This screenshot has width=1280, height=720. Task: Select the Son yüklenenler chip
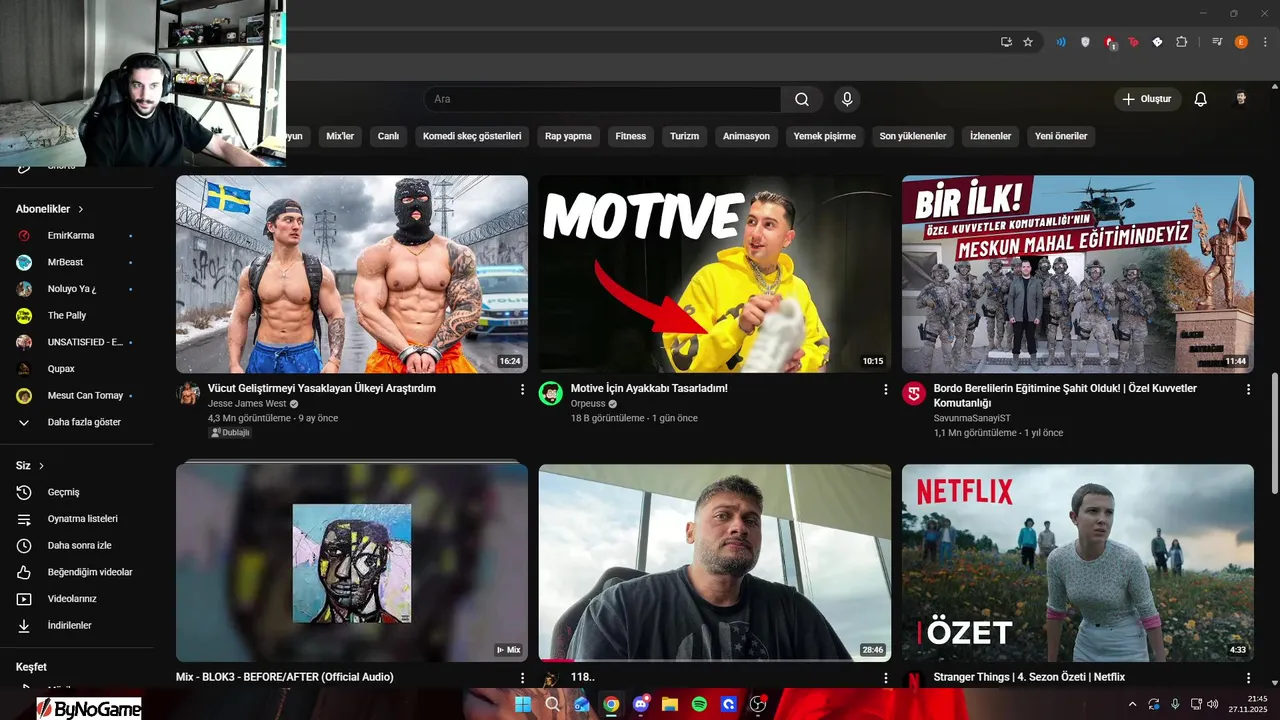(913, 136)
